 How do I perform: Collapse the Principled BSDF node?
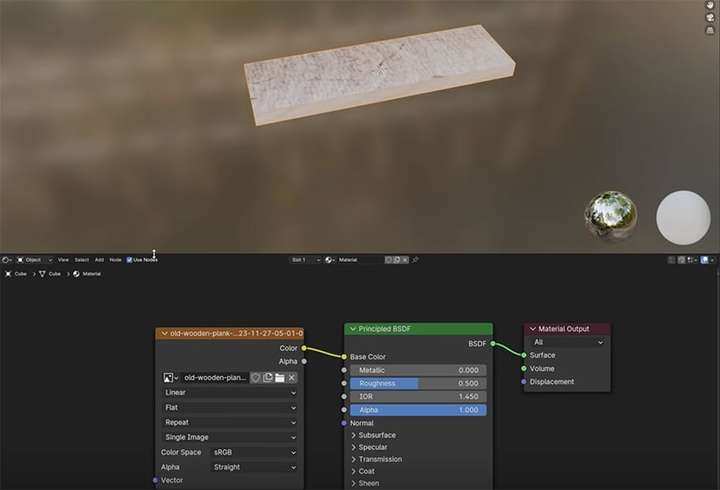tap(353, 329)
